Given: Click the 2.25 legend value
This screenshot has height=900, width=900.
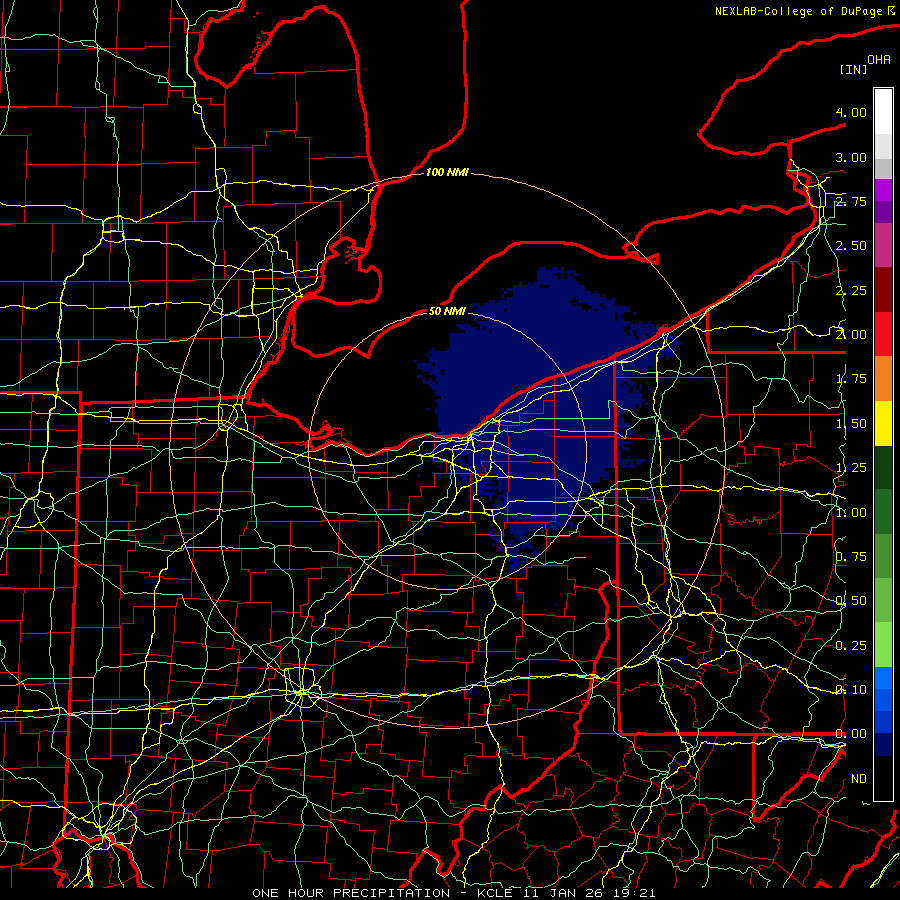Looking at the screenshot, I should (x=851, y=290).
